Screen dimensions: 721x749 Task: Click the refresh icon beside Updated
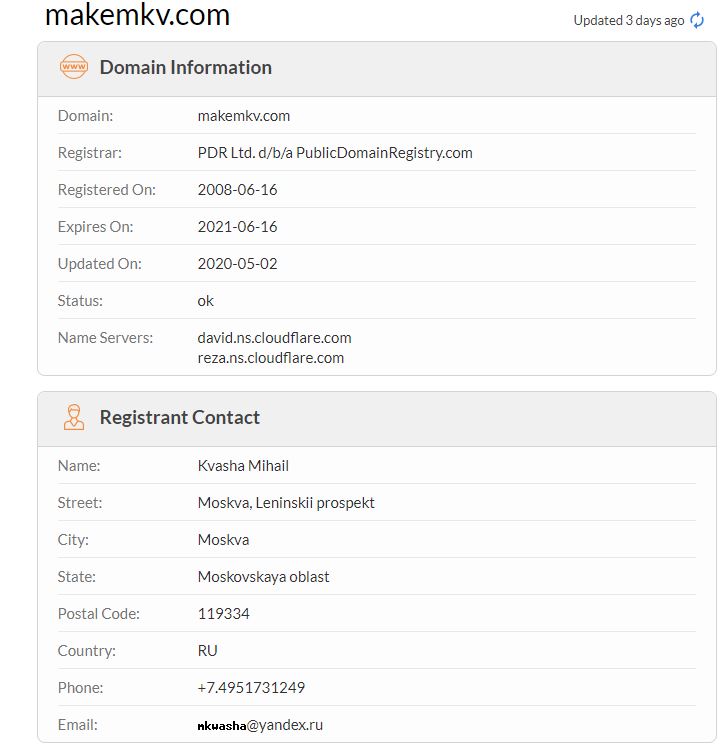697,20
